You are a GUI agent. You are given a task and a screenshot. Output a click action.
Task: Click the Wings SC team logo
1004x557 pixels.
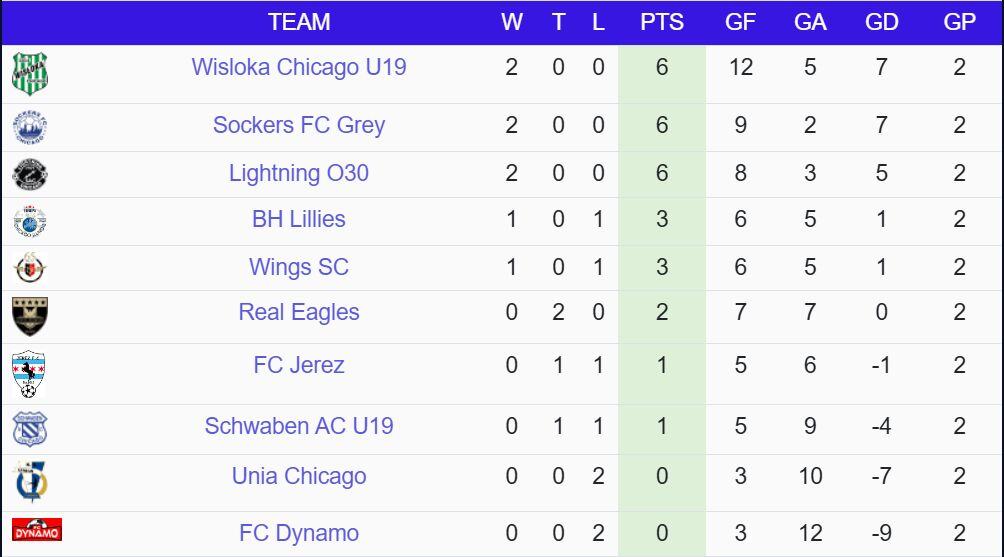click(30, 268)
